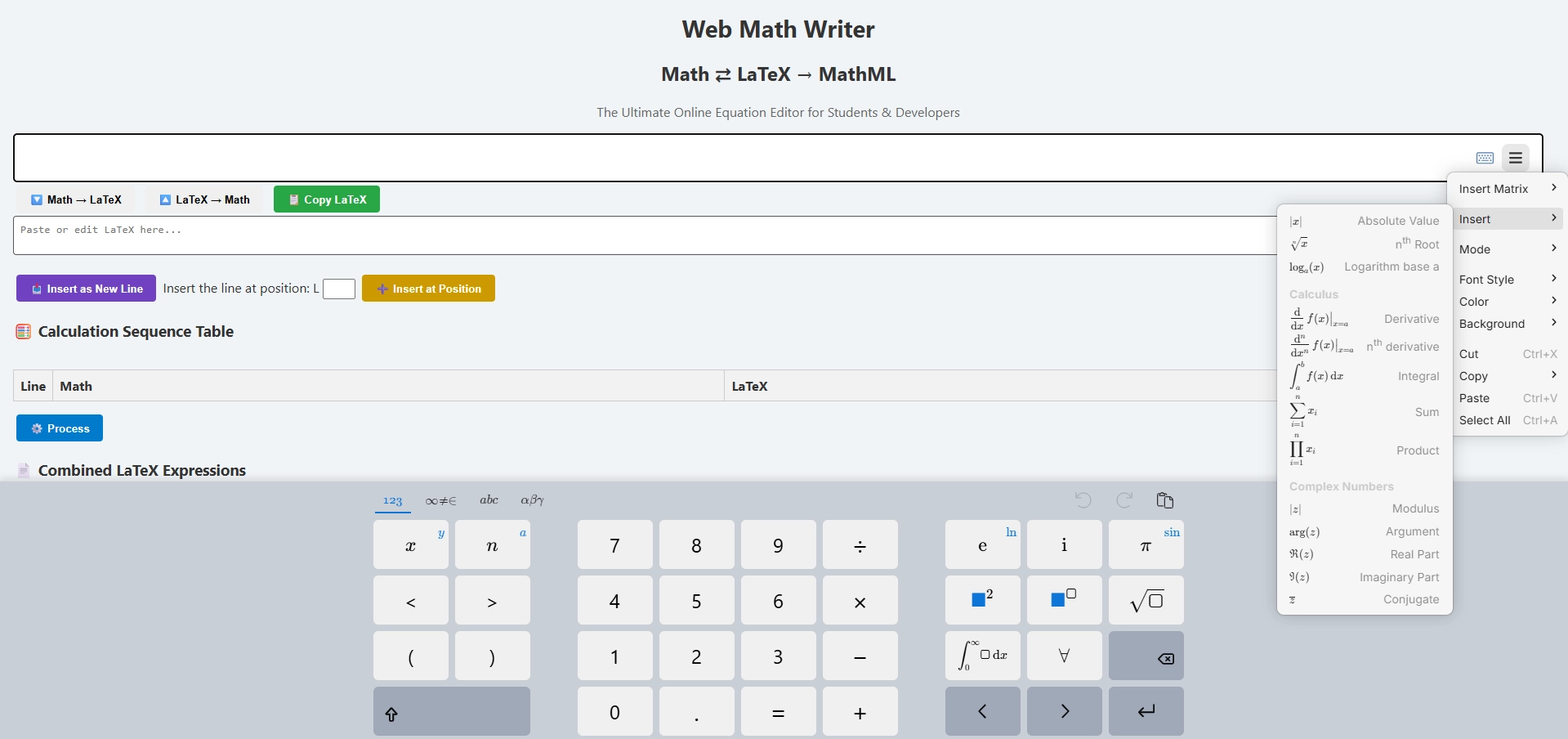Toggle the LaTeX → Math conversion mode
1568x739 pixels.
(x=204, y=199)
